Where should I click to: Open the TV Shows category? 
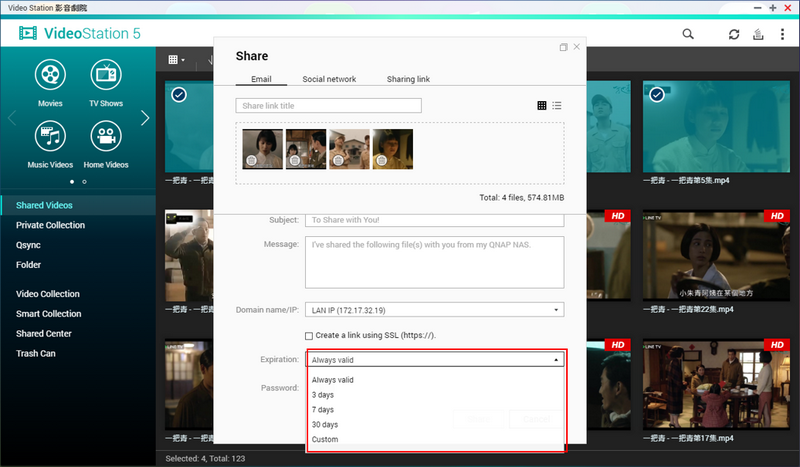coord(106,83)
